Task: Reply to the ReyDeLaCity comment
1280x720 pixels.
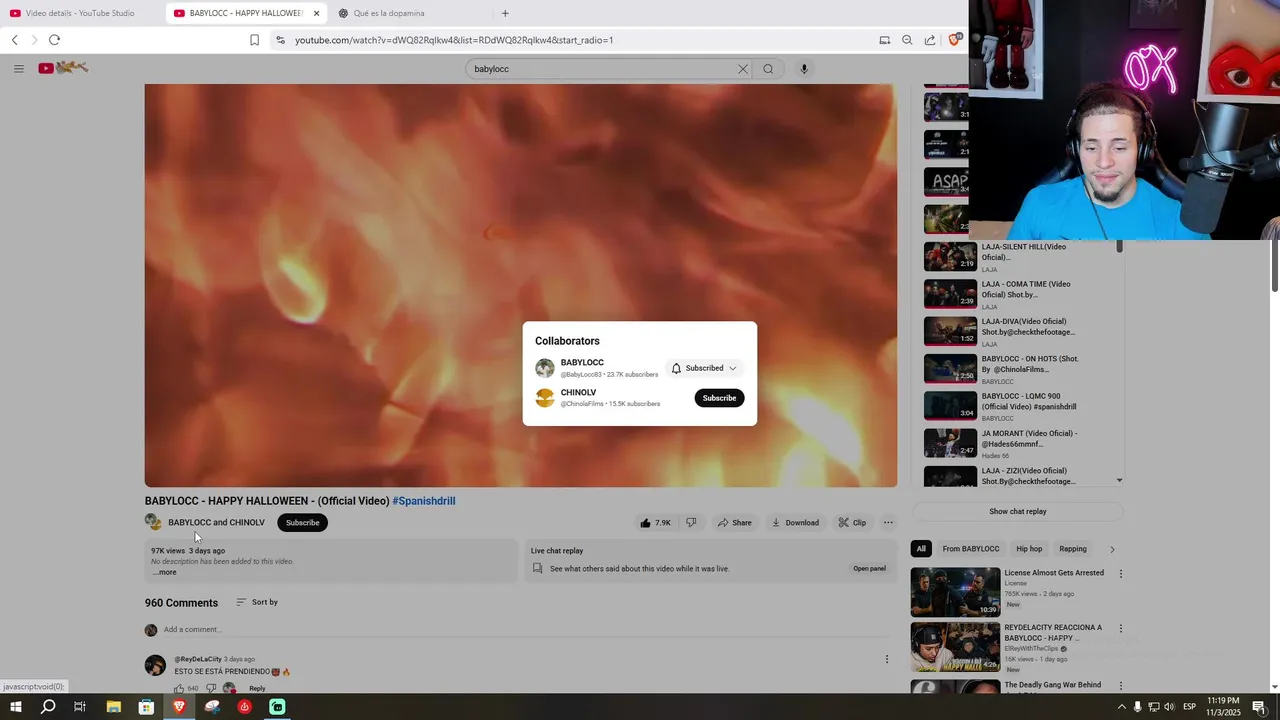Action: point(257,688)
